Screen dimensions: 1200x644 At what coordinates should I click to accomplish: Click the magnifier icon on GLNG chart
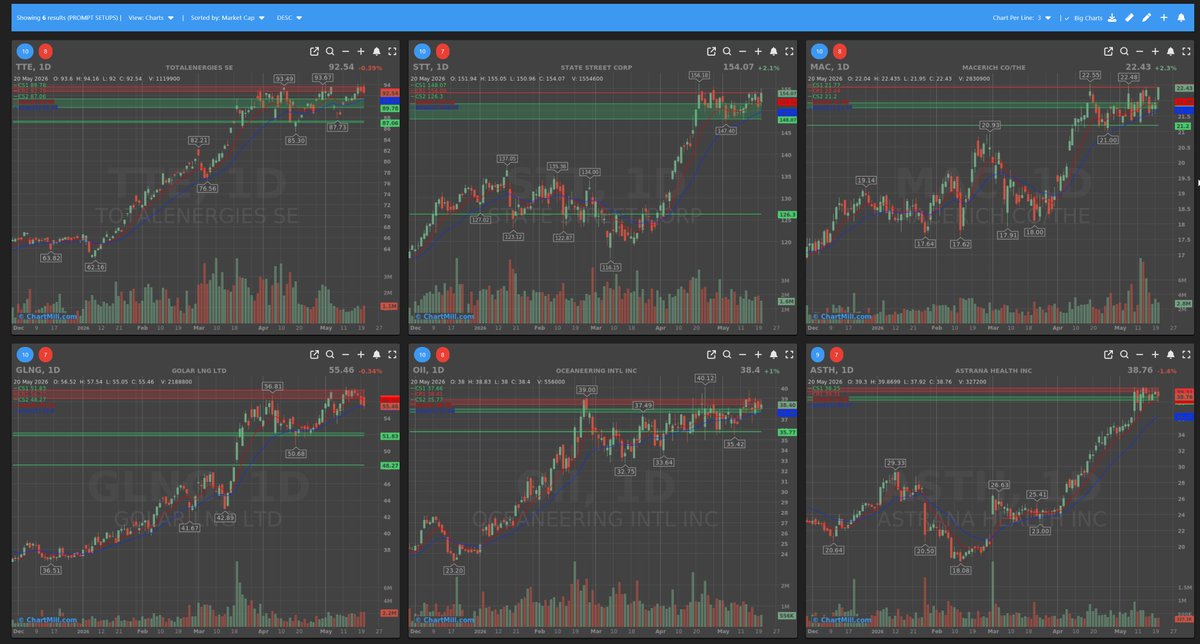click(330, 354)
